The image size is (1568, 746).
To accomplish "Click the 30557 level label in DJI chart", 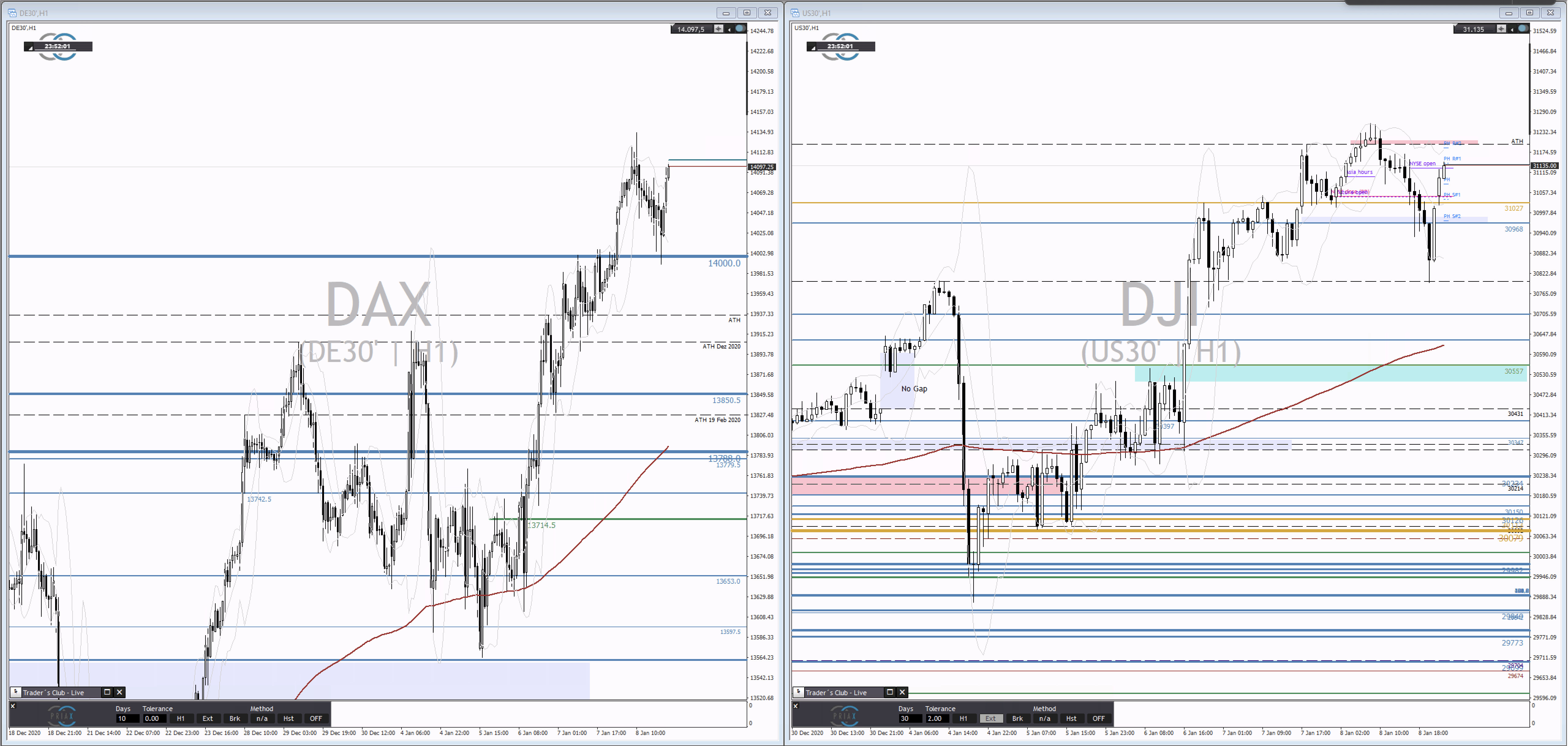I will [x=1514, y=371].
